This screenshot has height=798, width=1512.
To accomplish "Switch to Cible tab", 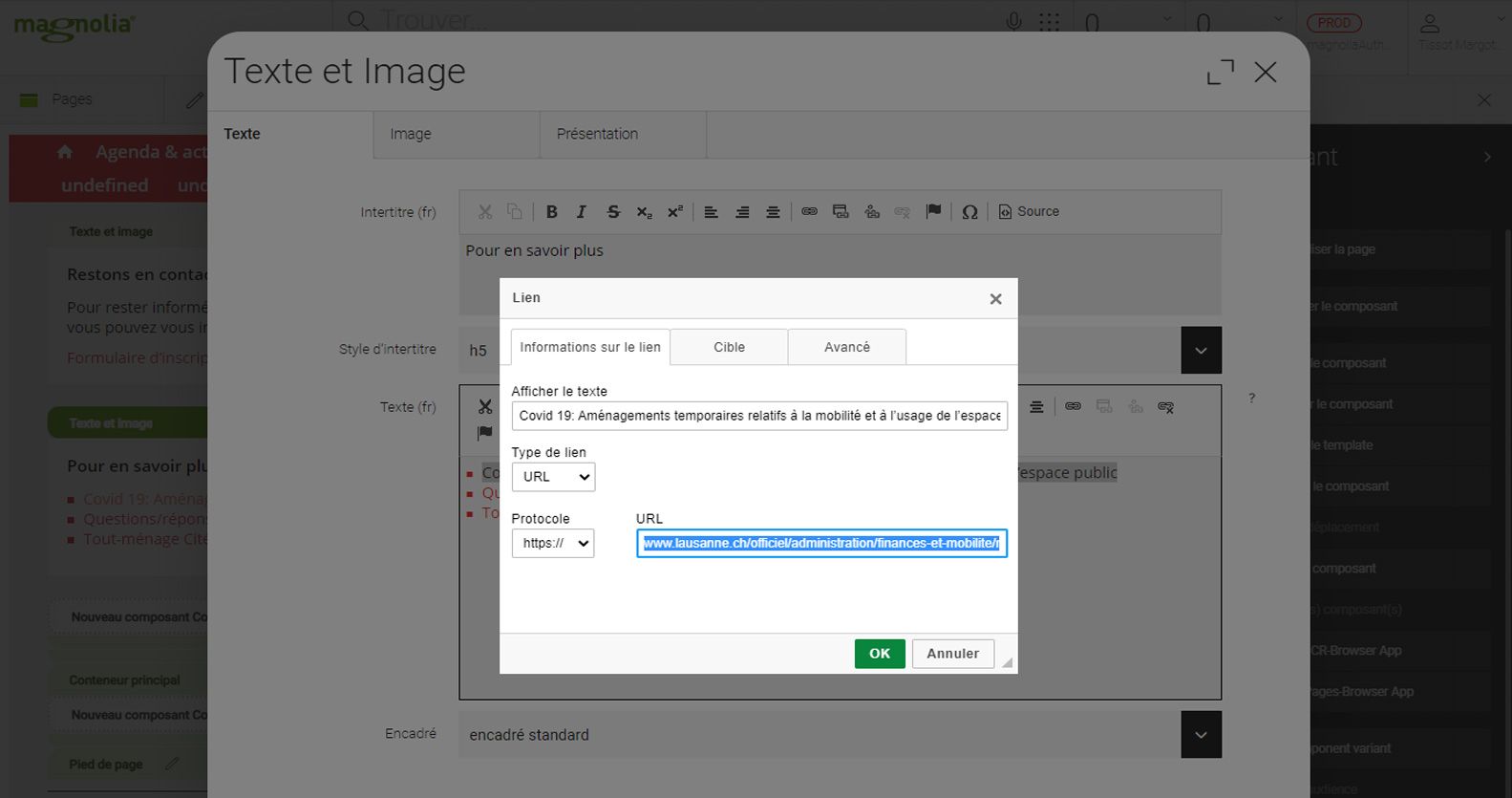I will pos(729,347).
